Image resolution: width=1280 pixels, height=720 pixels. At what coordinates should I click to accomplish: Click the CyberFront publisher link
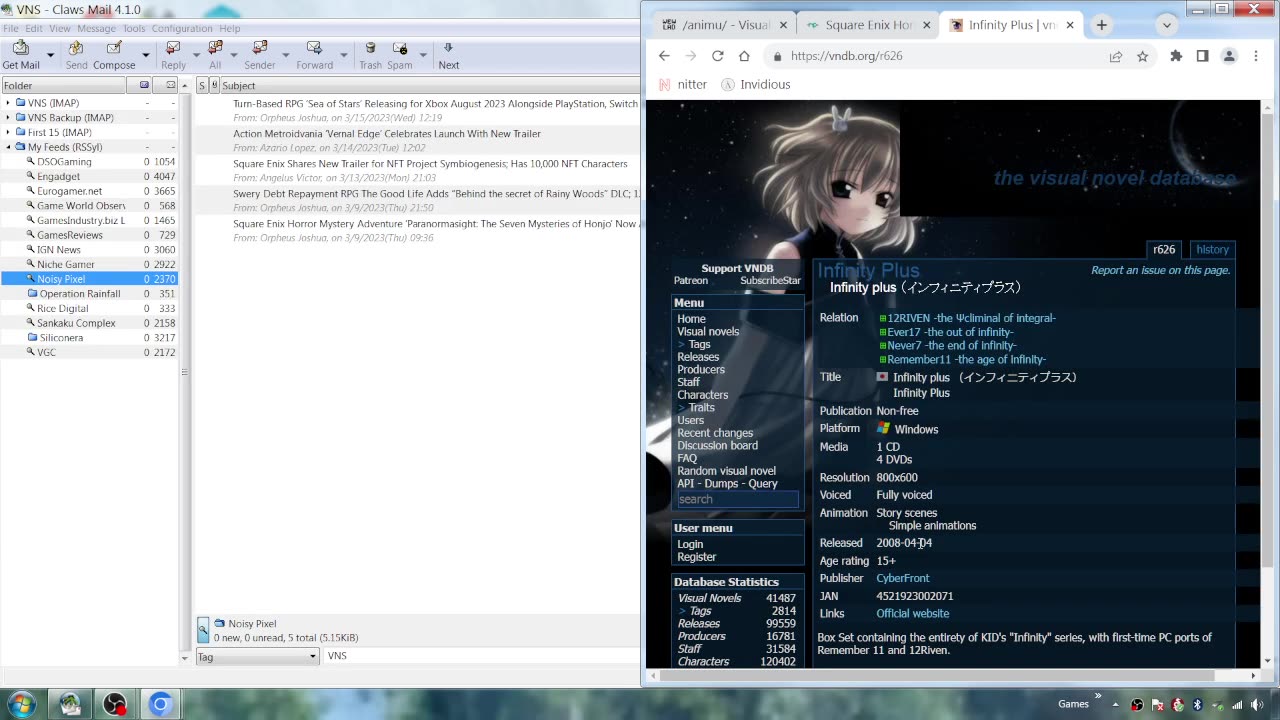point(903,578)
